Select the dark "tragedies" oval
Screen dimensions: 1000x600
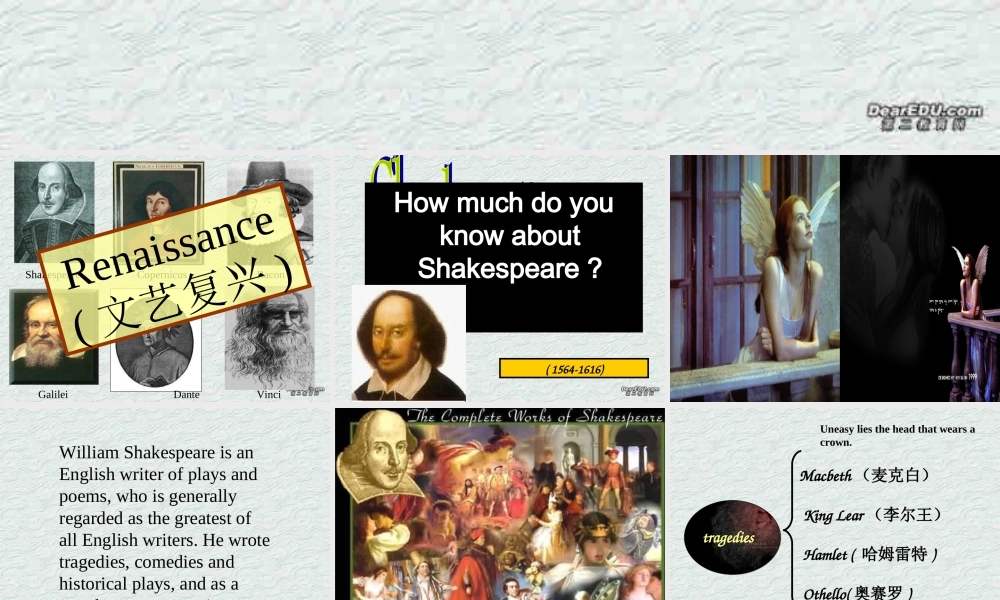[x=732, y=538]
